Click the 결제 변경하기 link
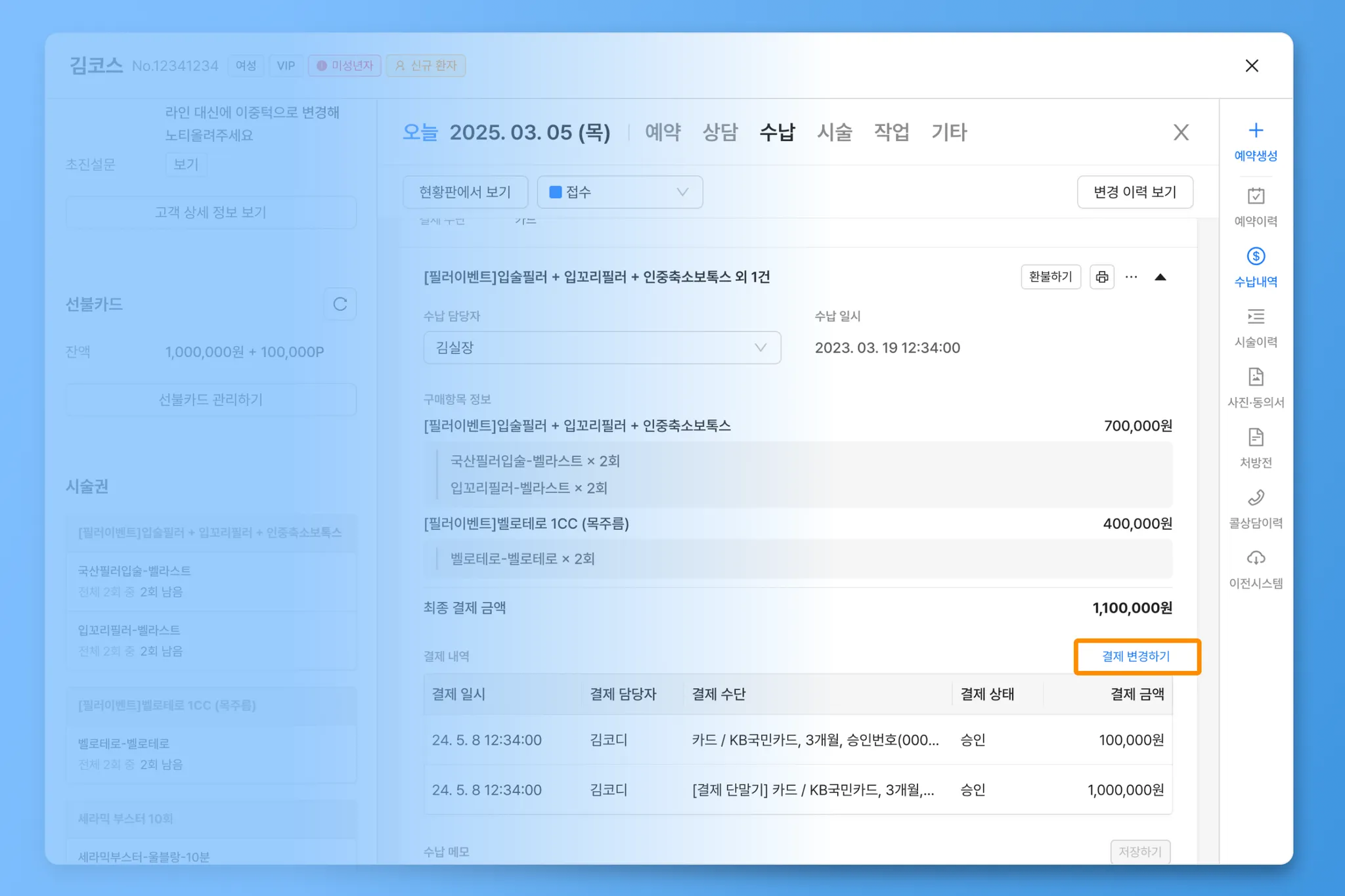The image size is (1345, 896). click(x=1136, y=656)
